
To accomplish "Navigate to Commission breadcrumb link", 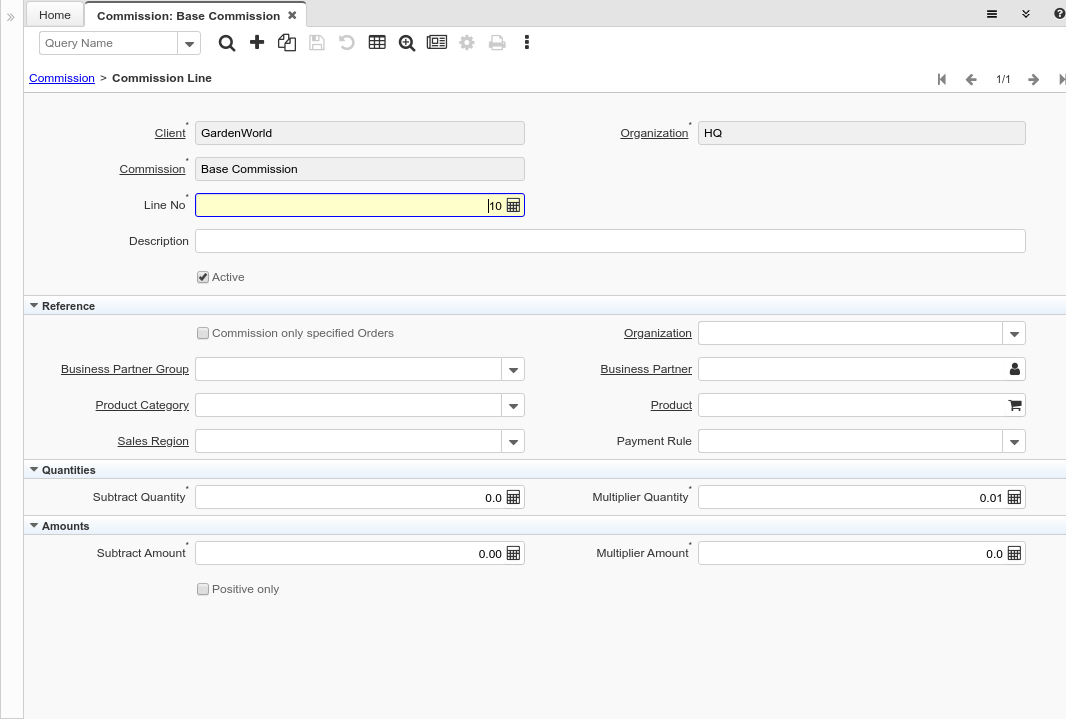I will (62, 78).
